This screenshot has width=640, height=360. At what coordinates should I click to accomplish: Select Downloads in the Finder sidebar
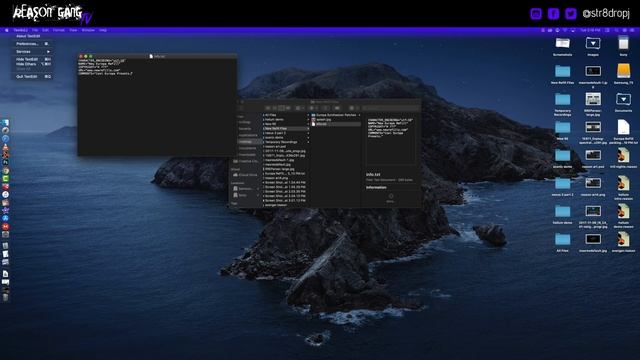(247, 155)
